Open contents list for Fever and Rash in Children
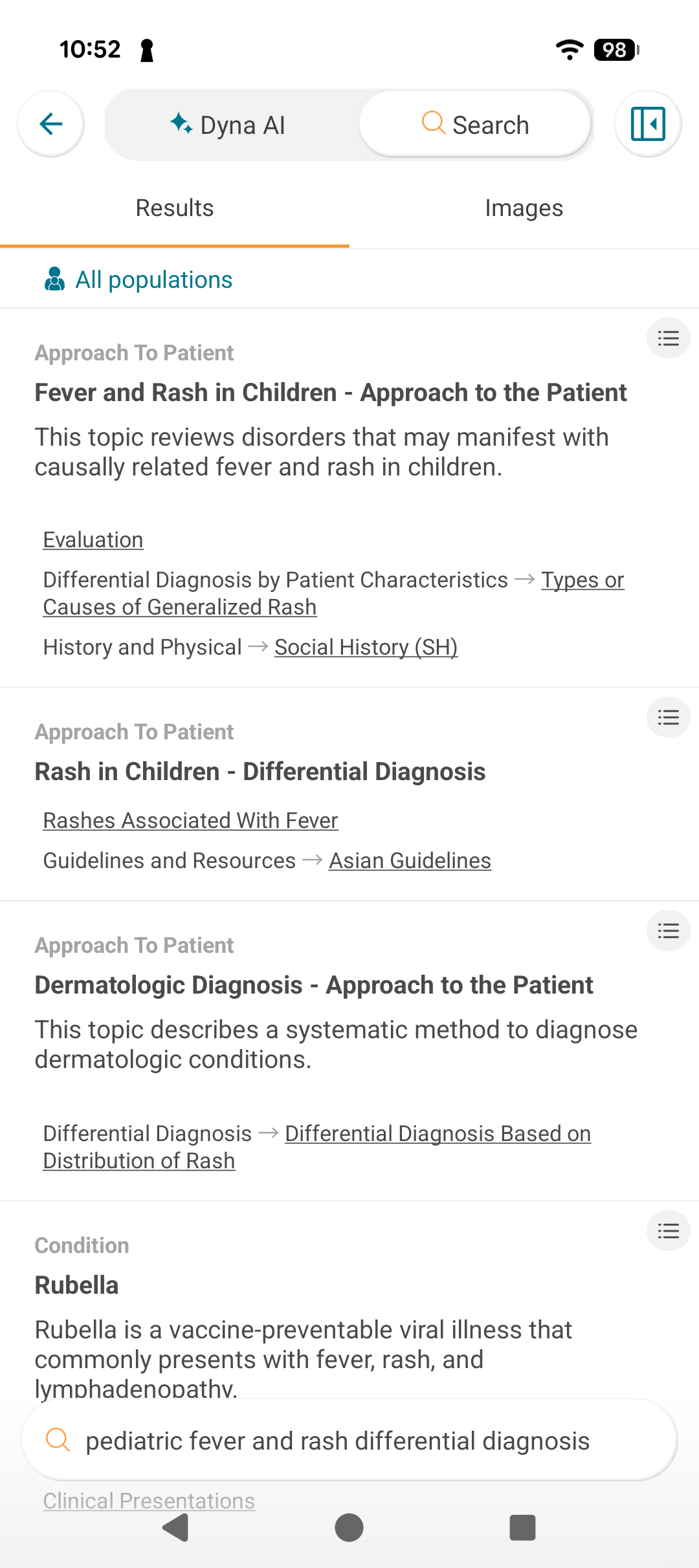Image resolution: width=699 pixels, height=1568 pixels. click(669, 338)
